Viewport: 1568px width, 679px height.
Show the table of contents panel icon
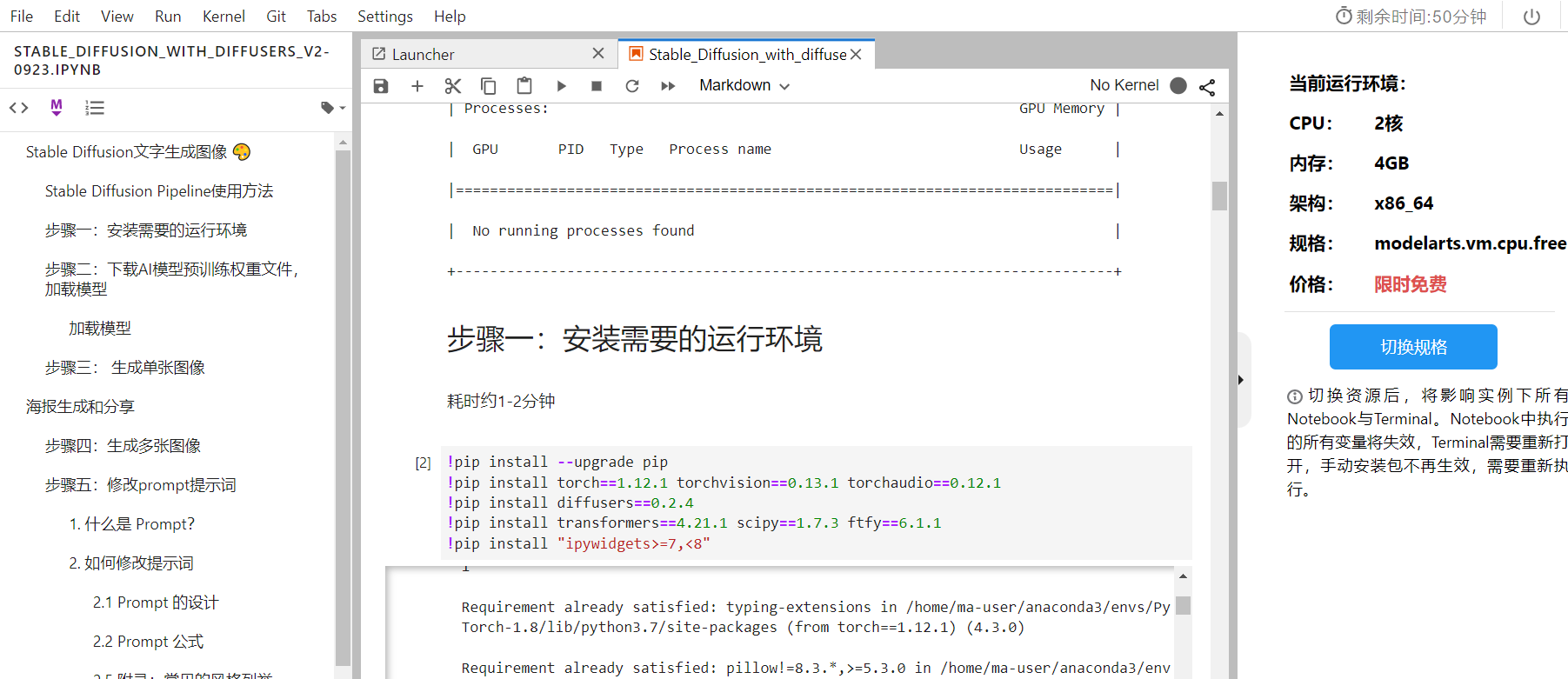[95, 108]
